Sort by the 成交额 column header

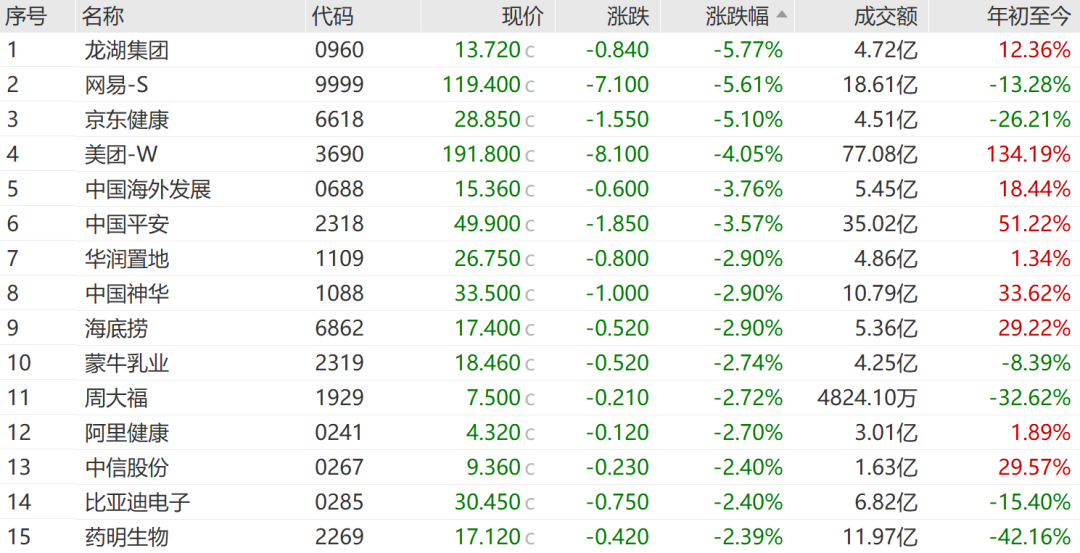tap(886, 17)
